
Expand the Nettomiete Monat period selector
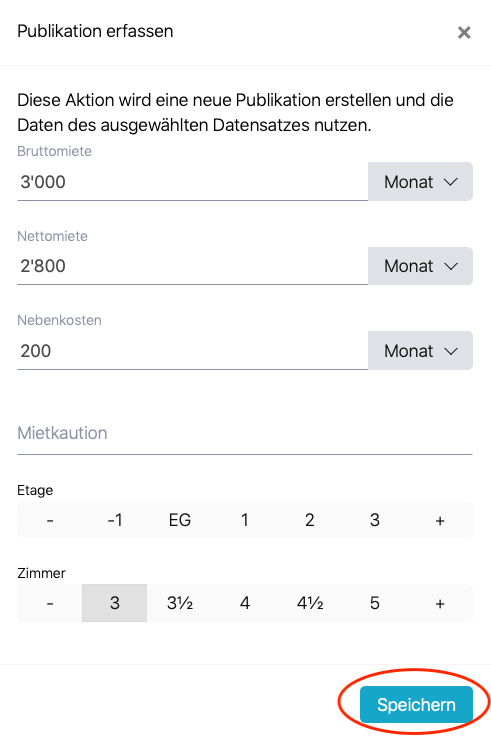(420, 266)
